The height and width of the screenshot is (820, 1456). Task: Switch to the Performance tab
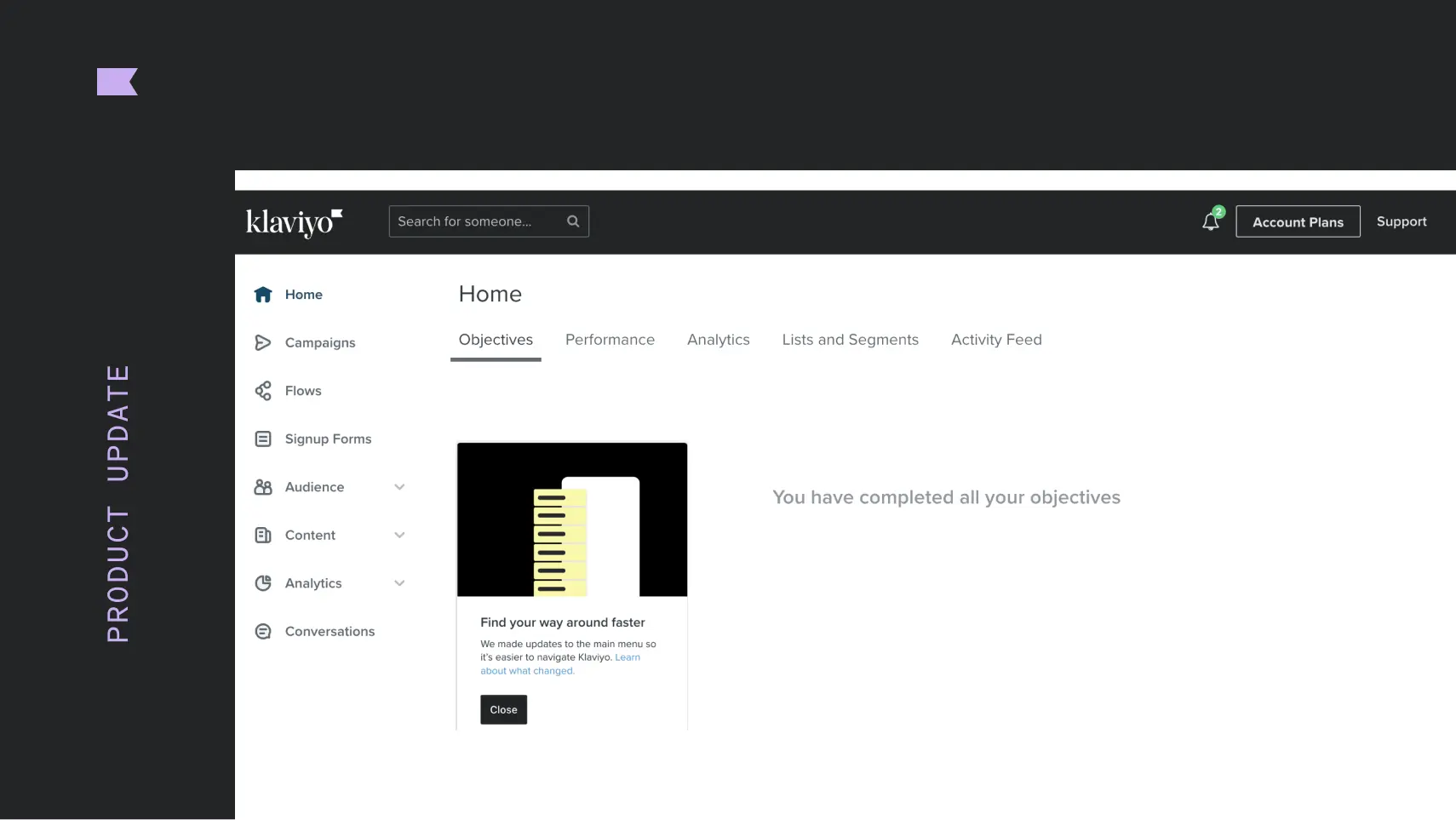[x=610, y=340]
